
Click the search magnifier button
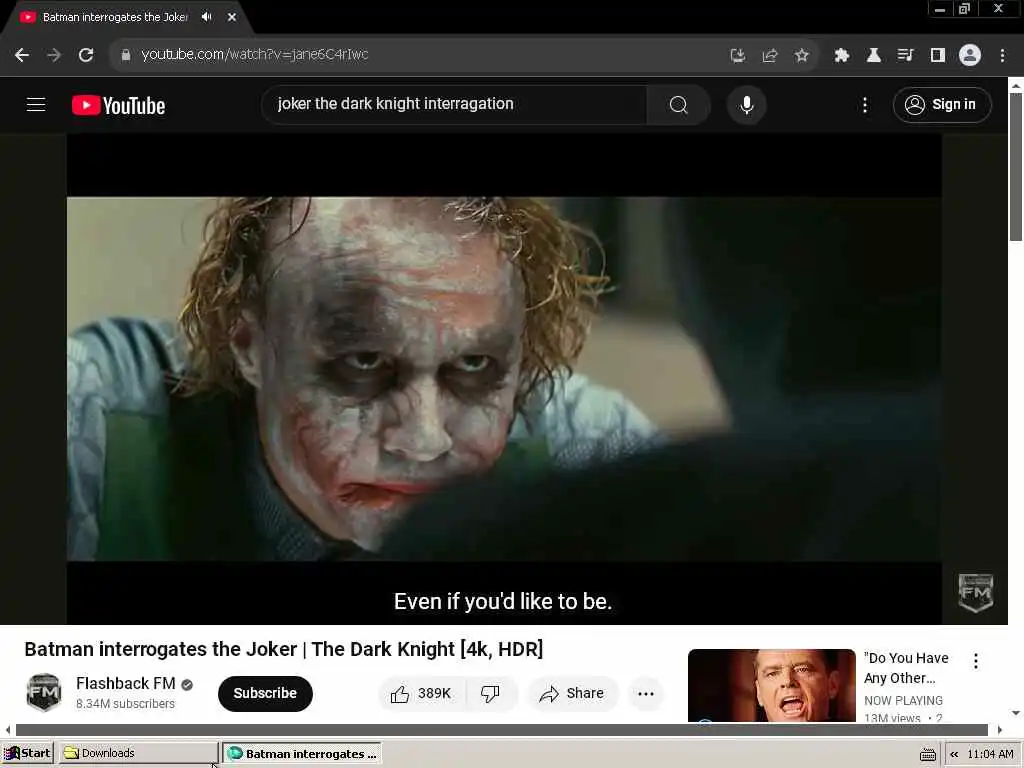click(x=679, y=104)
